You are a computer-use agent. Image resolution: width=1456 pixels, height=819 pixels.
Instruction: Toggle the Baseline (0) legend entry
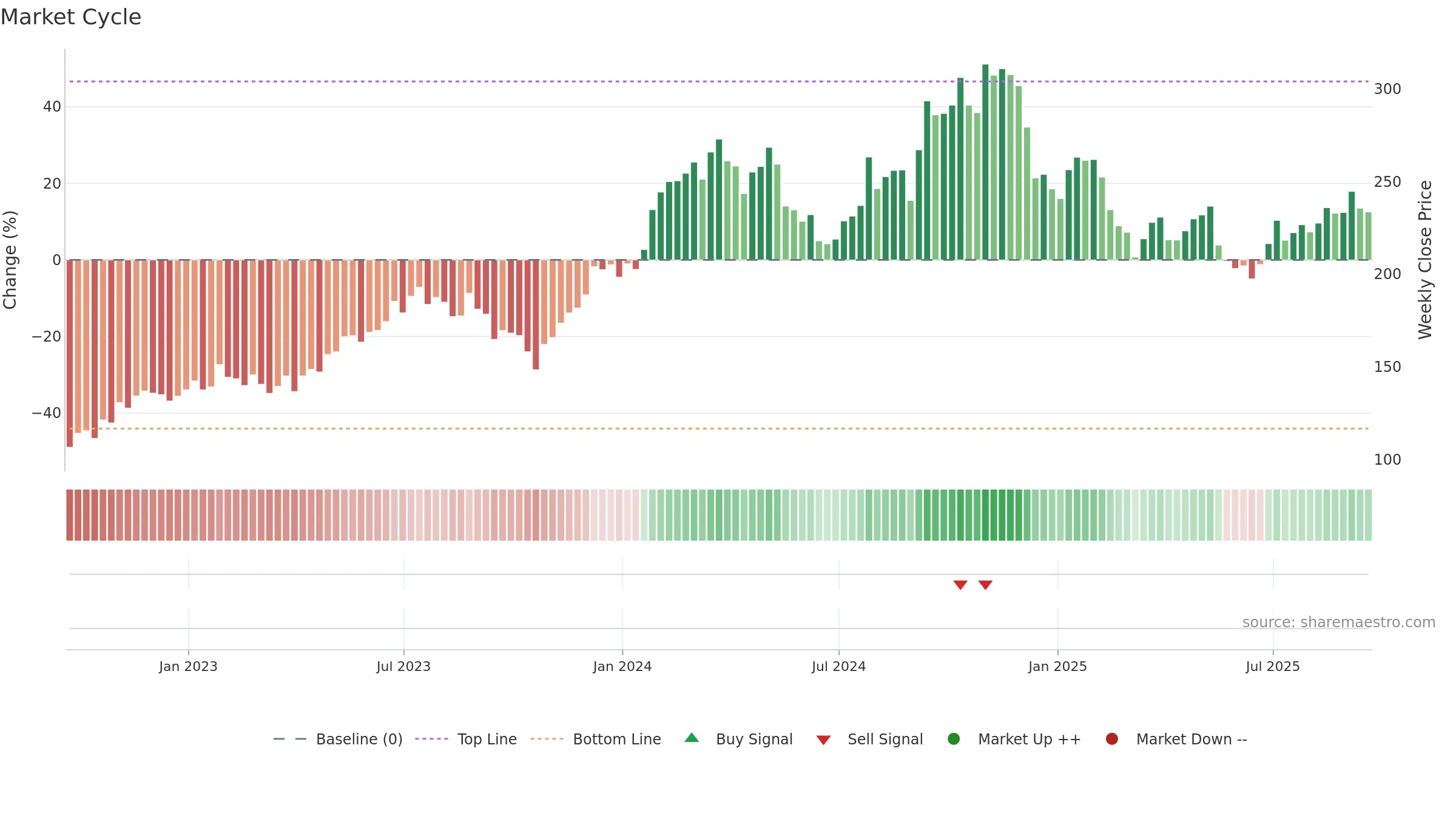(x=338, y=740)
